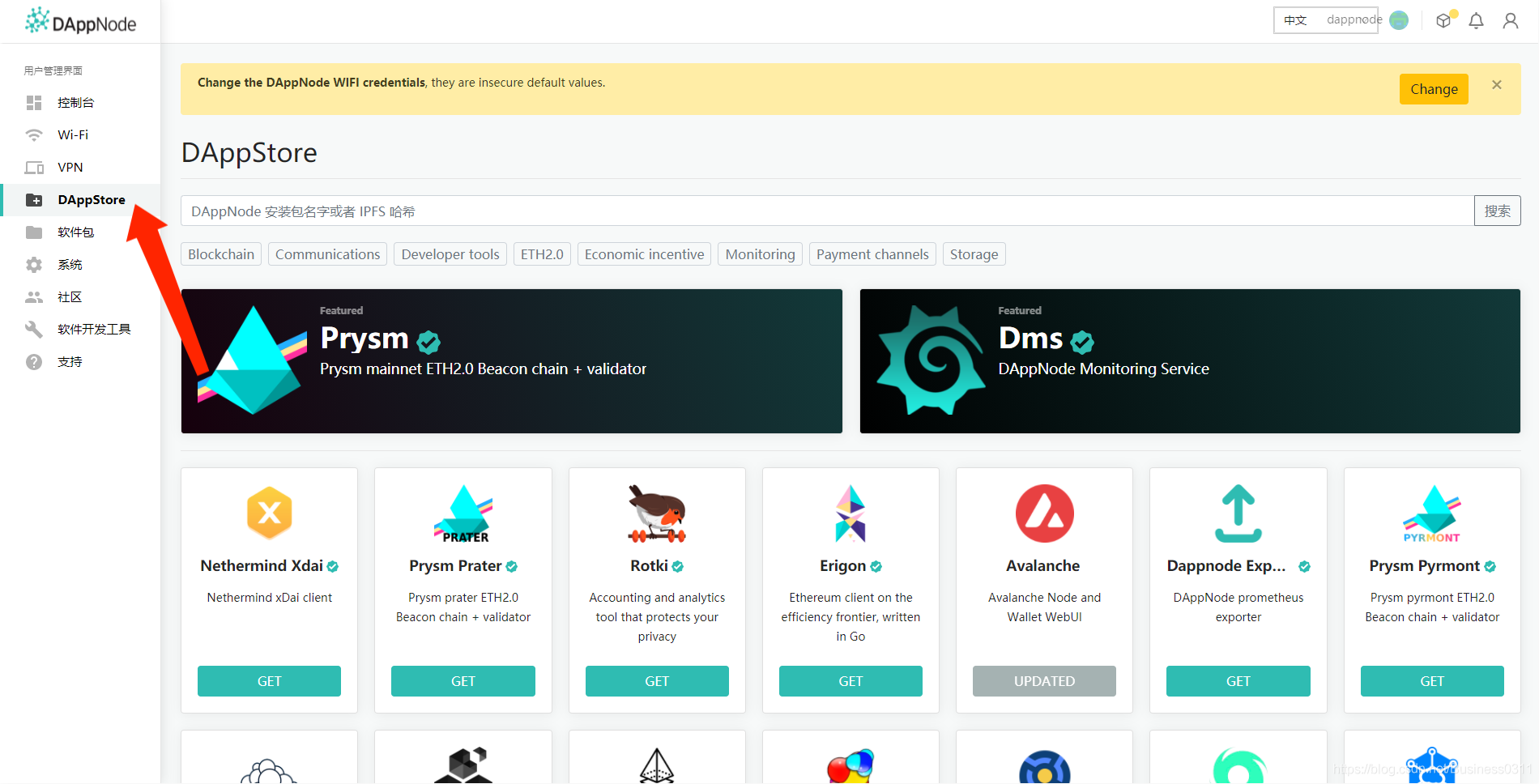Filter by Monitoring category

click(x=760, y=254)
